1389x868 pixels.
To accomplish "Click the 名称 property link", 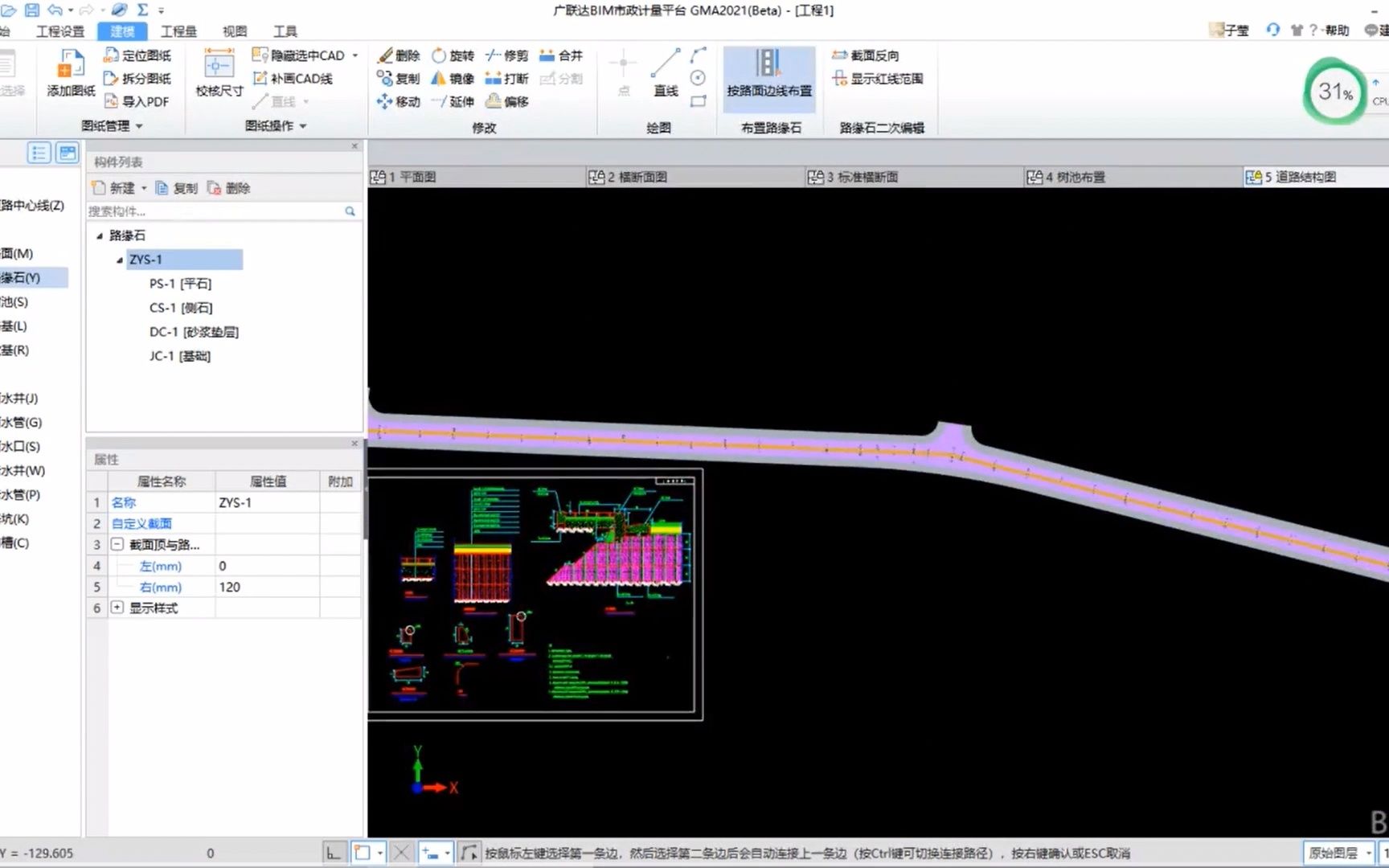I will tap(124, 502).
